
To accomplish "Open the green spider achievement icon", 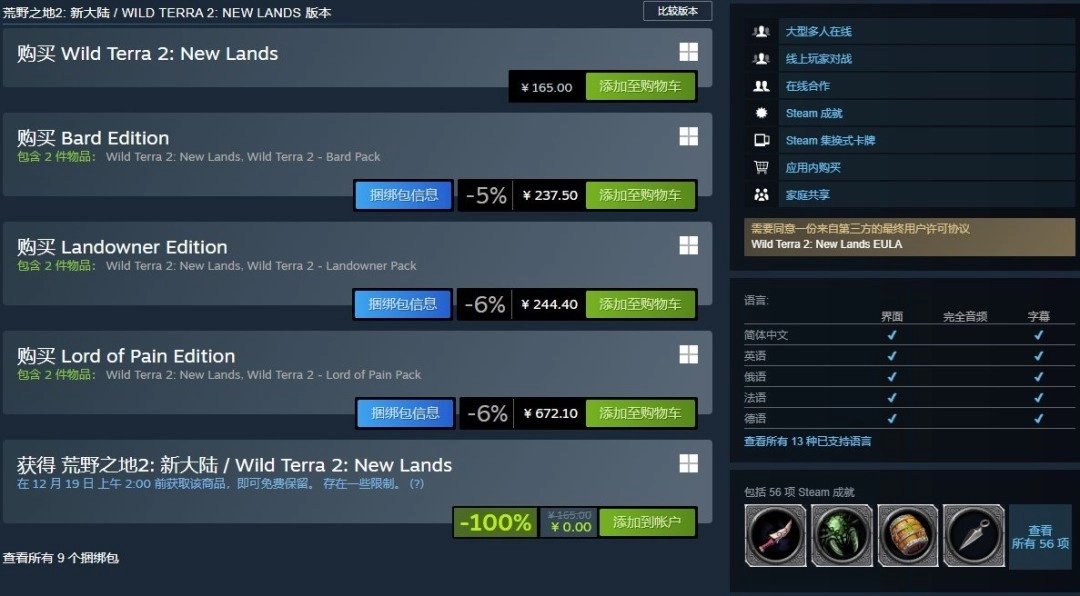I will point(842,535).
